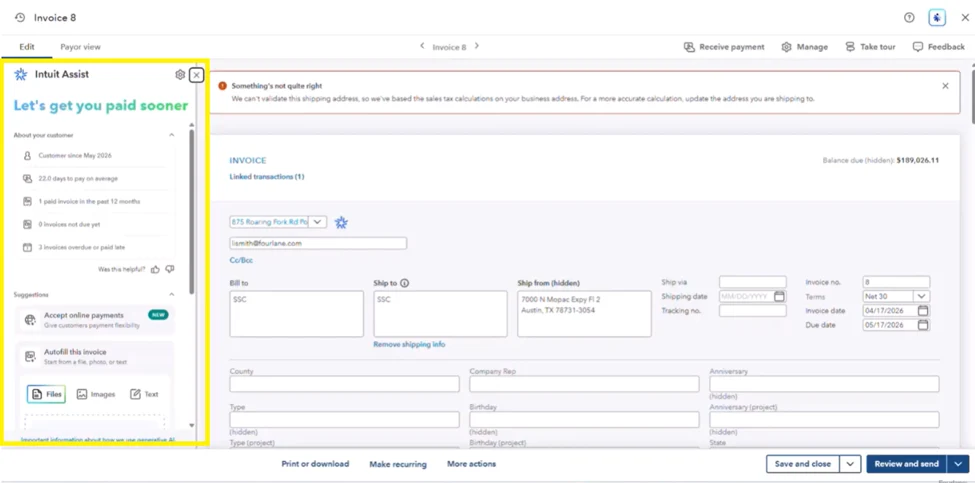975x483 pixels.
Task: Edit the customer email field
Action: click(318, 243)
